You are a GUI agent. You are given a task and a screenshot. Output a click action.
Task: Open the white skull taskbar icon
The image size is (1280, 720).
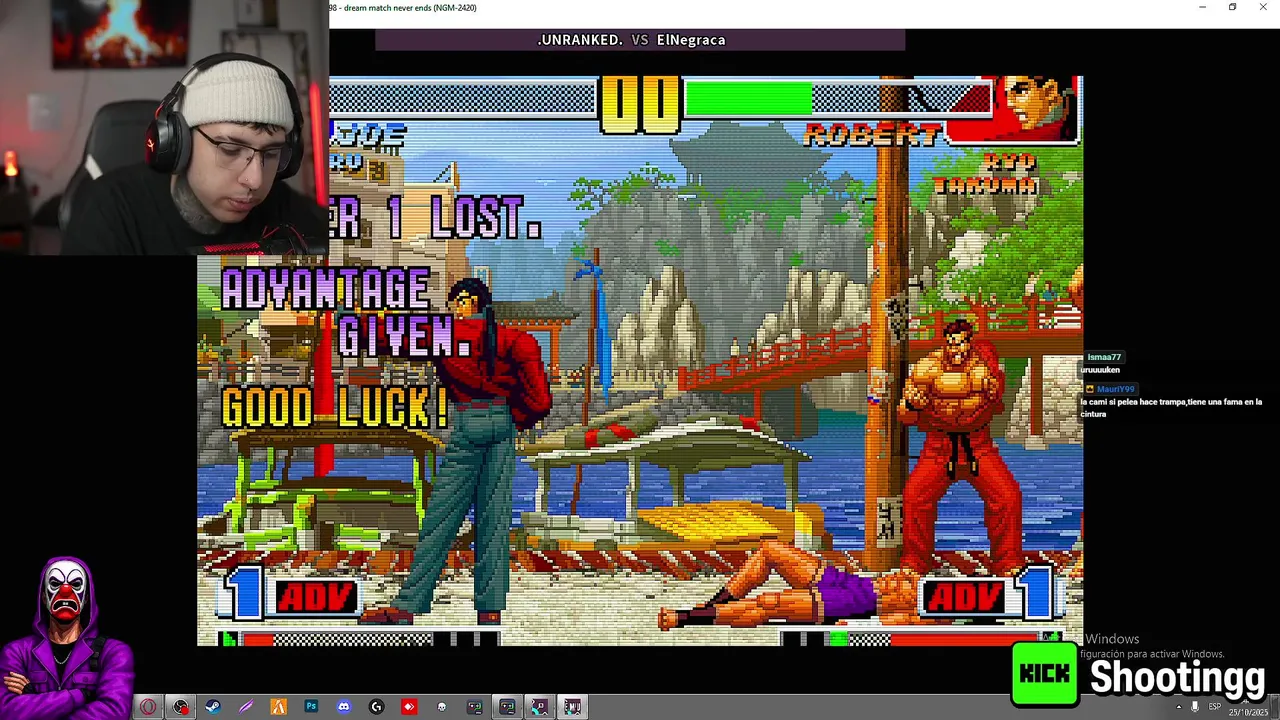[x=442, y=707]
